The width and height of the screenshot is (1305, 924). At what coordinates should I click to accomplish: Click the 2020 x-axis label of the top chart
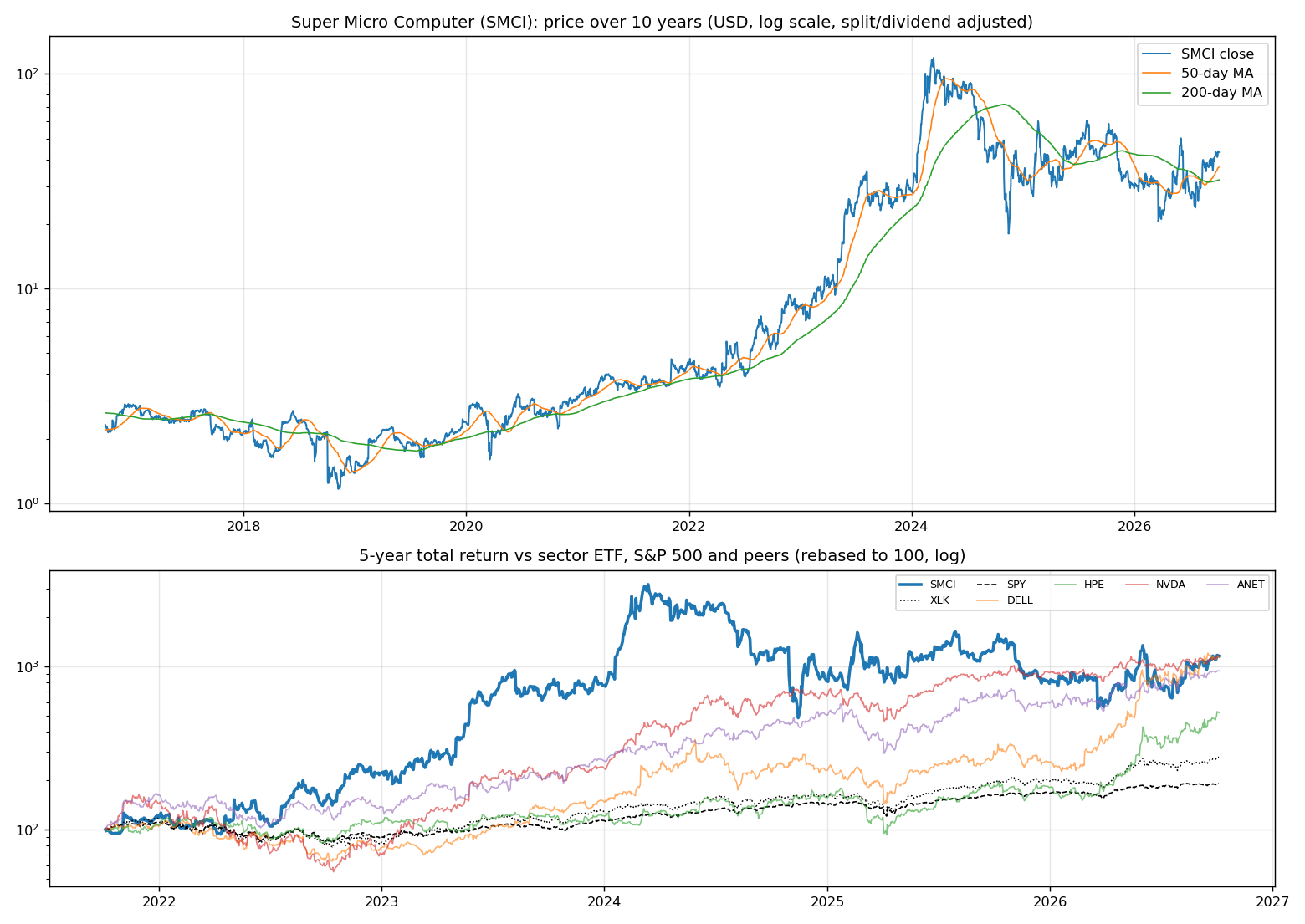point(466,526)
